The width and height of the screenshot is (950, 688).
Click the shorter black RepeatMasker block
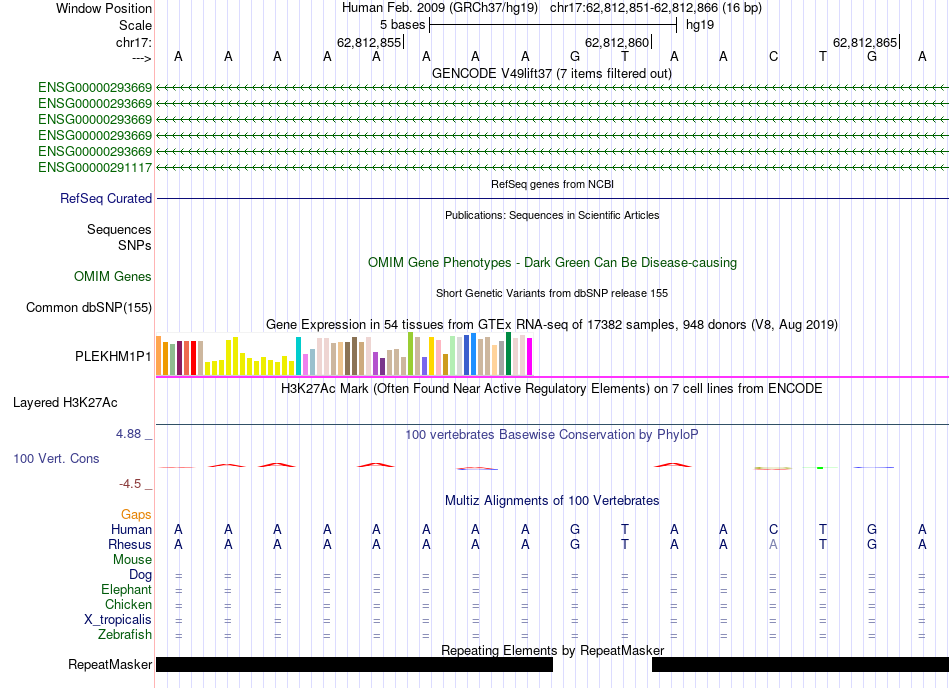[800, 664]
